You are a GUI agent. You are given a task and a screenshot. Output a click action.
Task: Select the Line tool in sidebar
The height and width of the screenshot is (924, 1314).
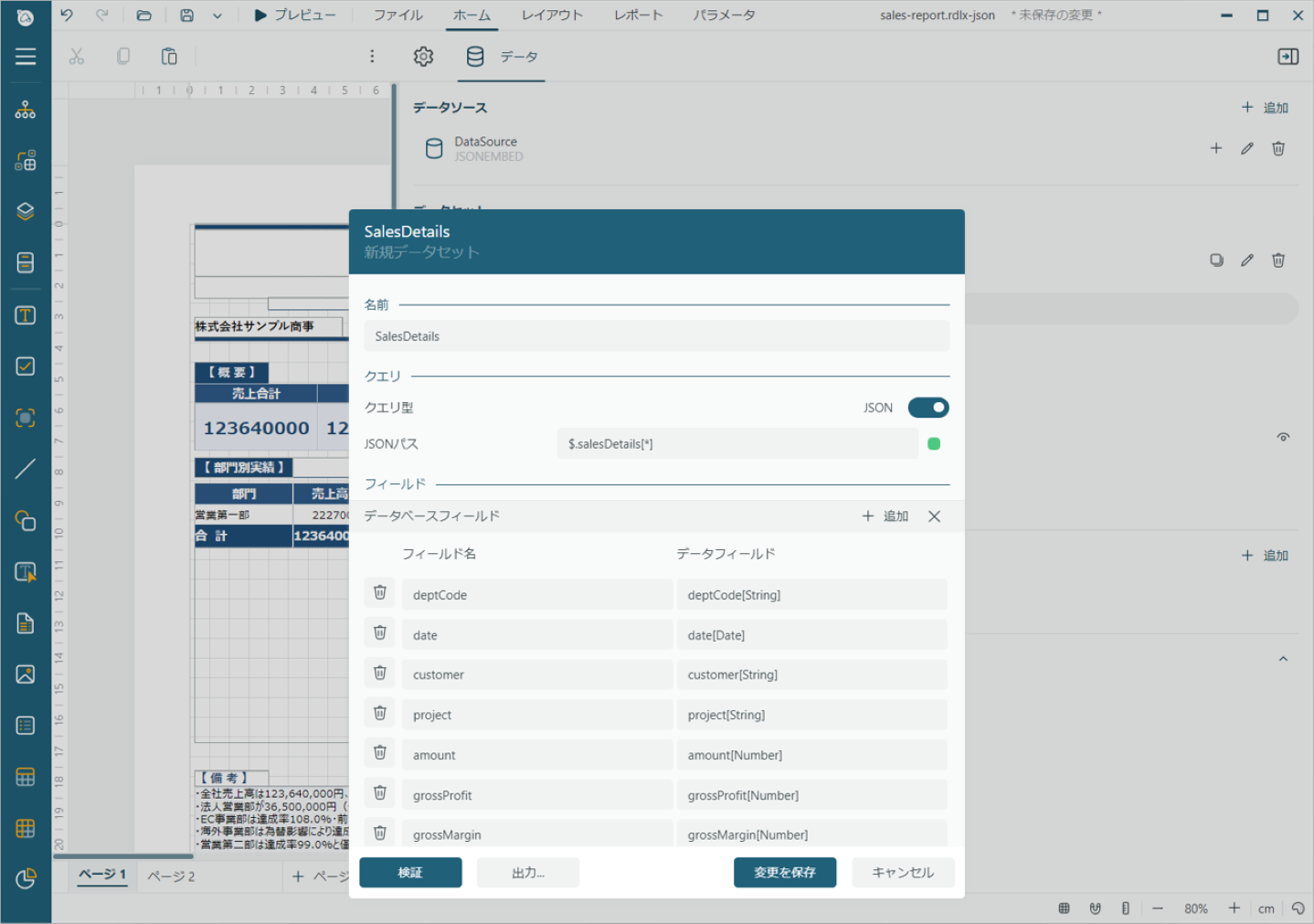tap(26, 469)
